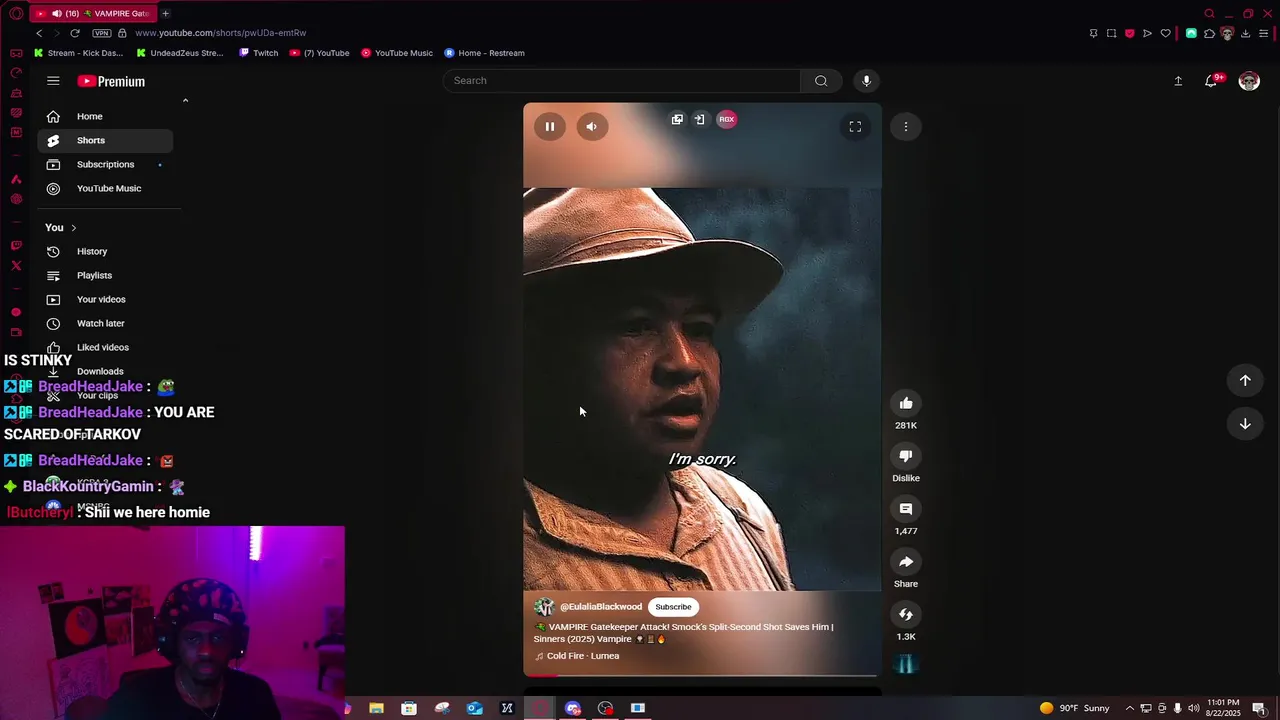Open the extensions cube icon

click(1209, 33)
